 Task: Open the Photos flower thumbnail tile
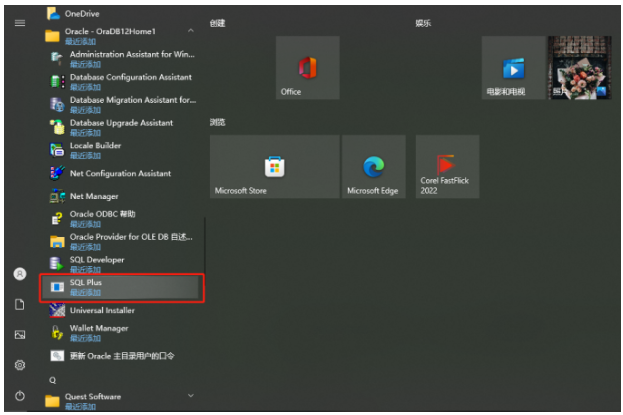pos(580,68)
